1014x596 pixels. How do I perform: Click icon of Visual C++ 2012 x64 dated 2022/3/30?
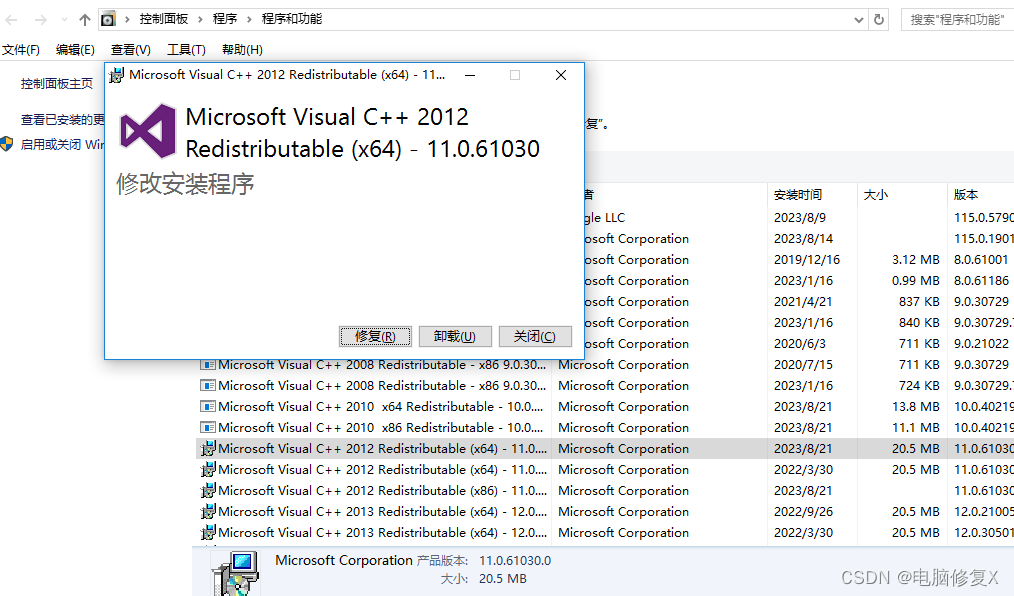[208, 469]
